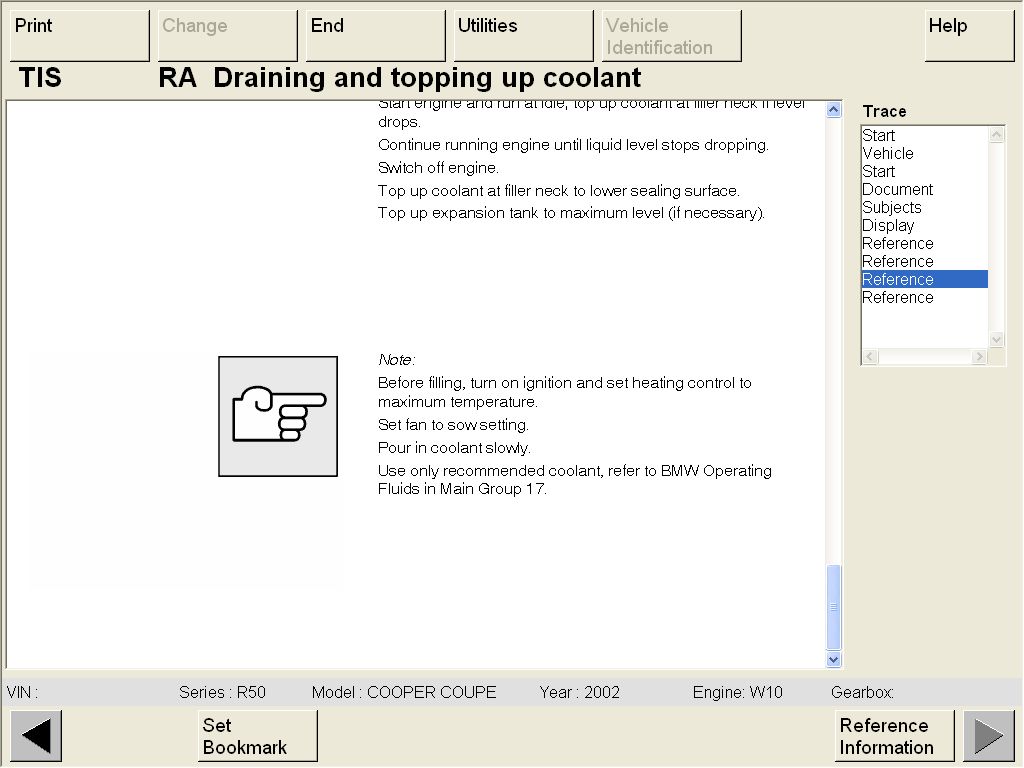The width and height of the screenshot is (1024, 768).
Task: Select Vehicle in the Trace list
Action: tap(888, 153)
